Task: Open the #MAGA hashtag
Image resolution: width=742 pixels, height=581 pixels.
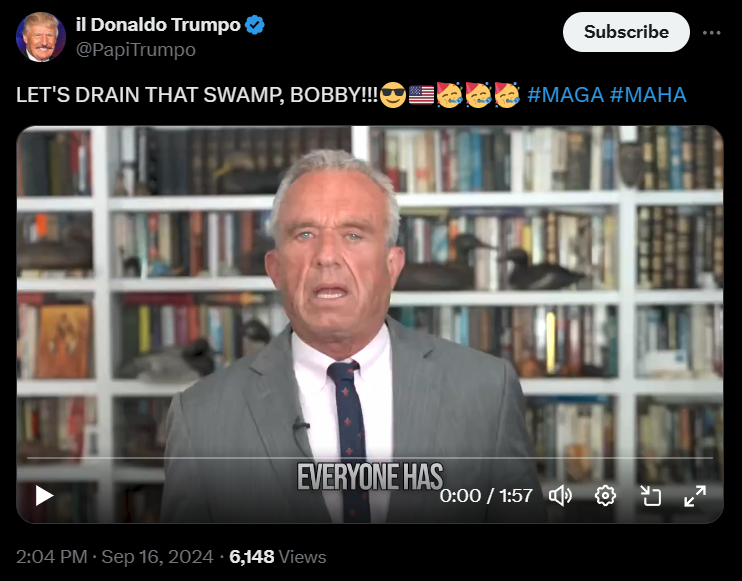Action: [x=565, y=95]
